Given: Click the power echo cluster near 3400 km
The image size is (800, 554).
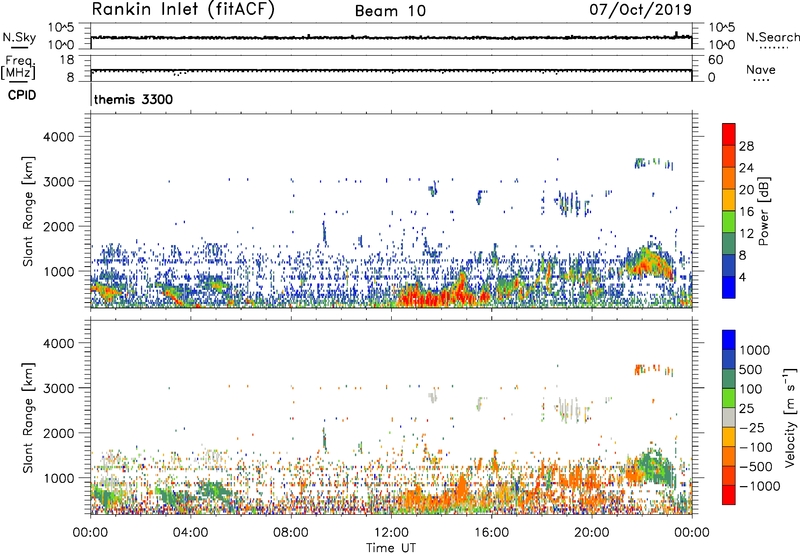Looking at the screenshot, I should (654, 164).
